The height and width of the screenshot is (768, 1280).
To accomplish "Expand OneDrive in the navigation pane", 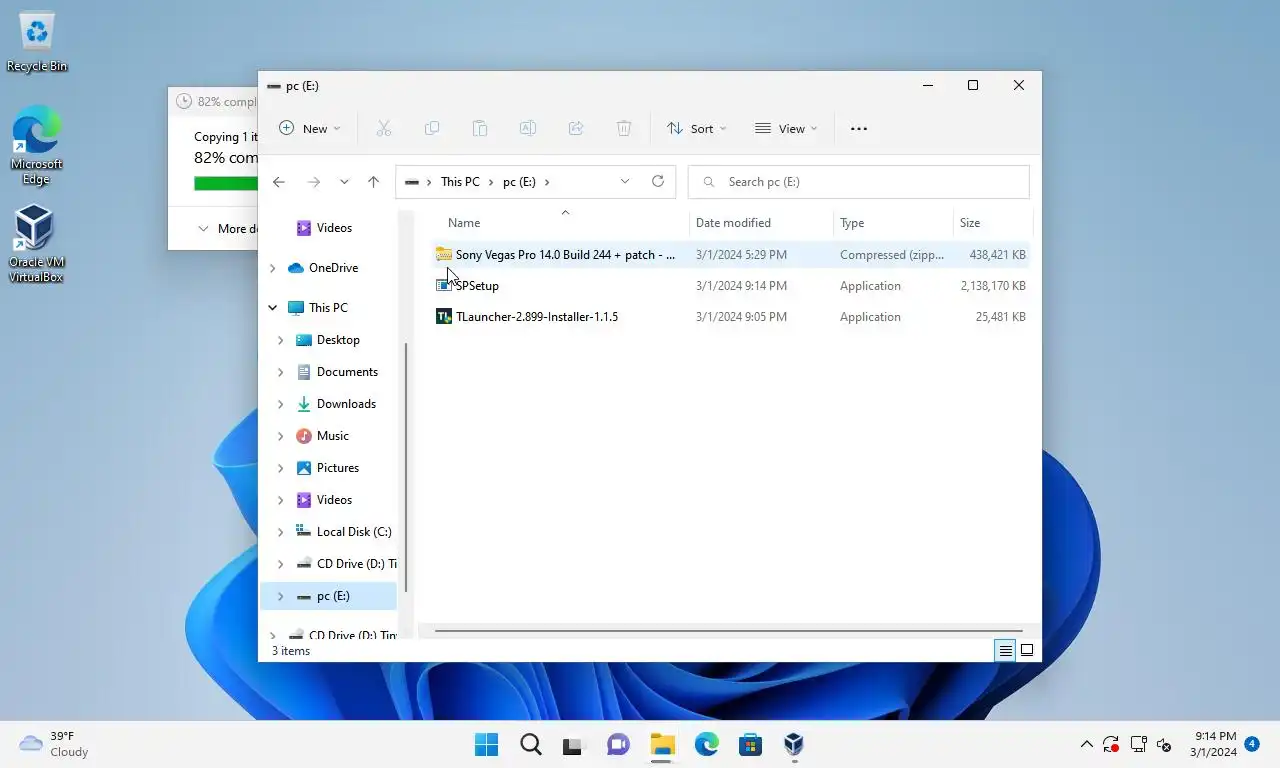I will 272,268.
